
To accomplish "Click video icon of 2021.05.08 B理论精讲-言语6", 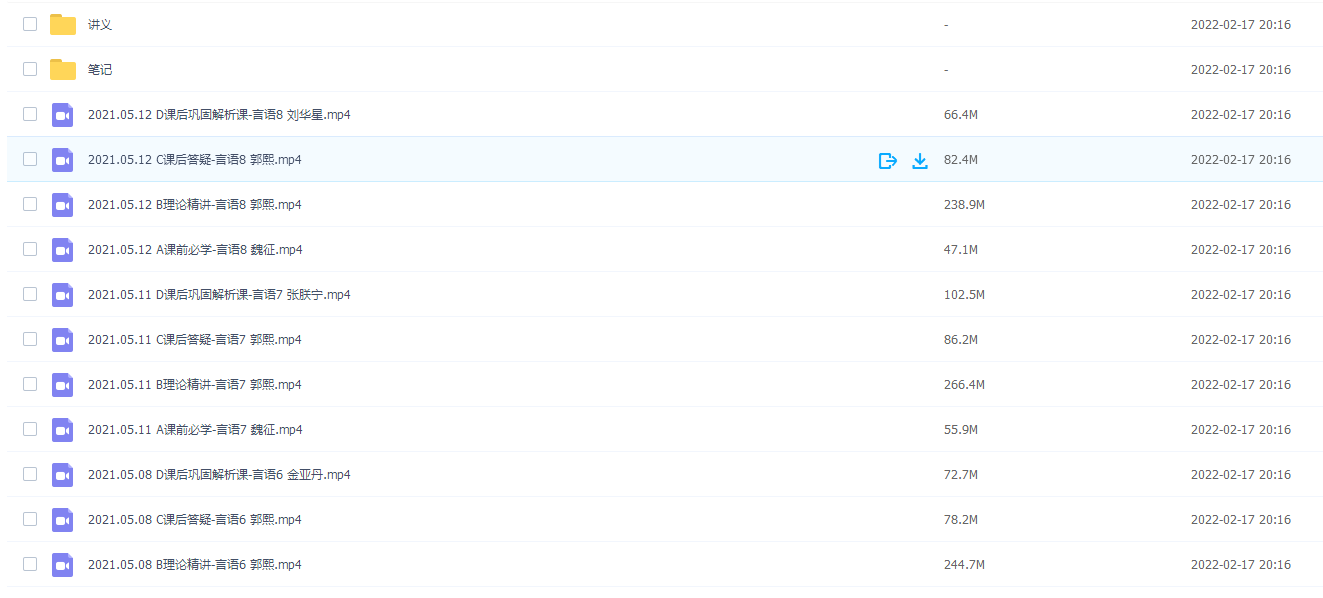I will pos(63,565).
